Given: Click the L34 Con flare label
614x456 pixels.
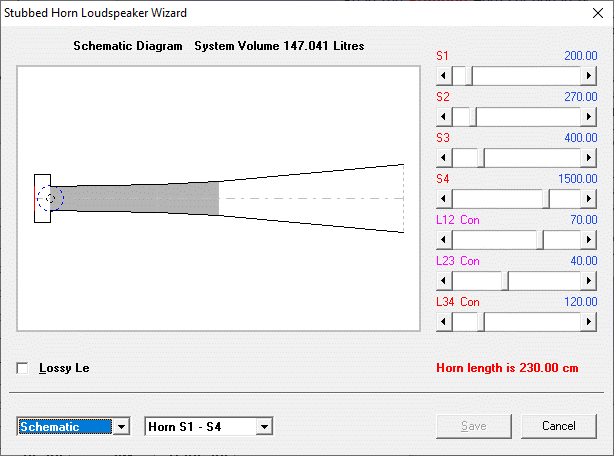Looking at the screenshot, I should click(458, 302).
